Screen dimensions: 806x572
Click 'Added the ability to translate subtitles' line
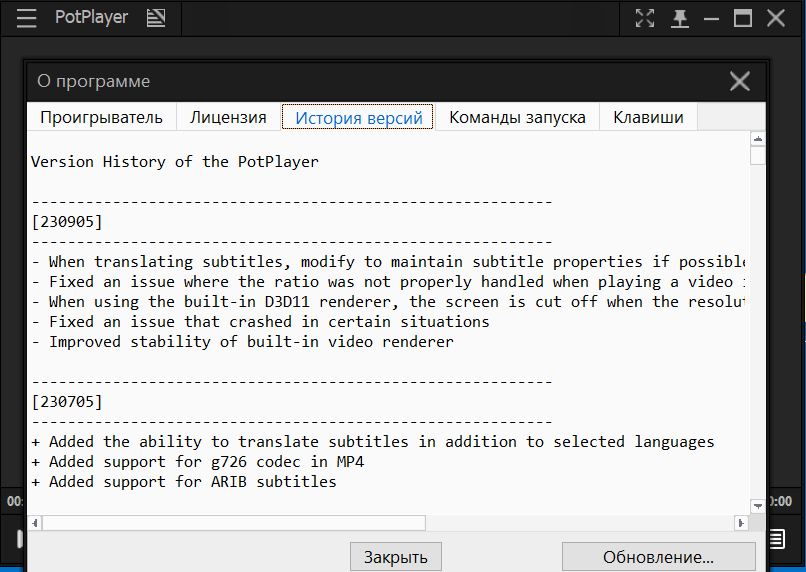tap(373, 442)
